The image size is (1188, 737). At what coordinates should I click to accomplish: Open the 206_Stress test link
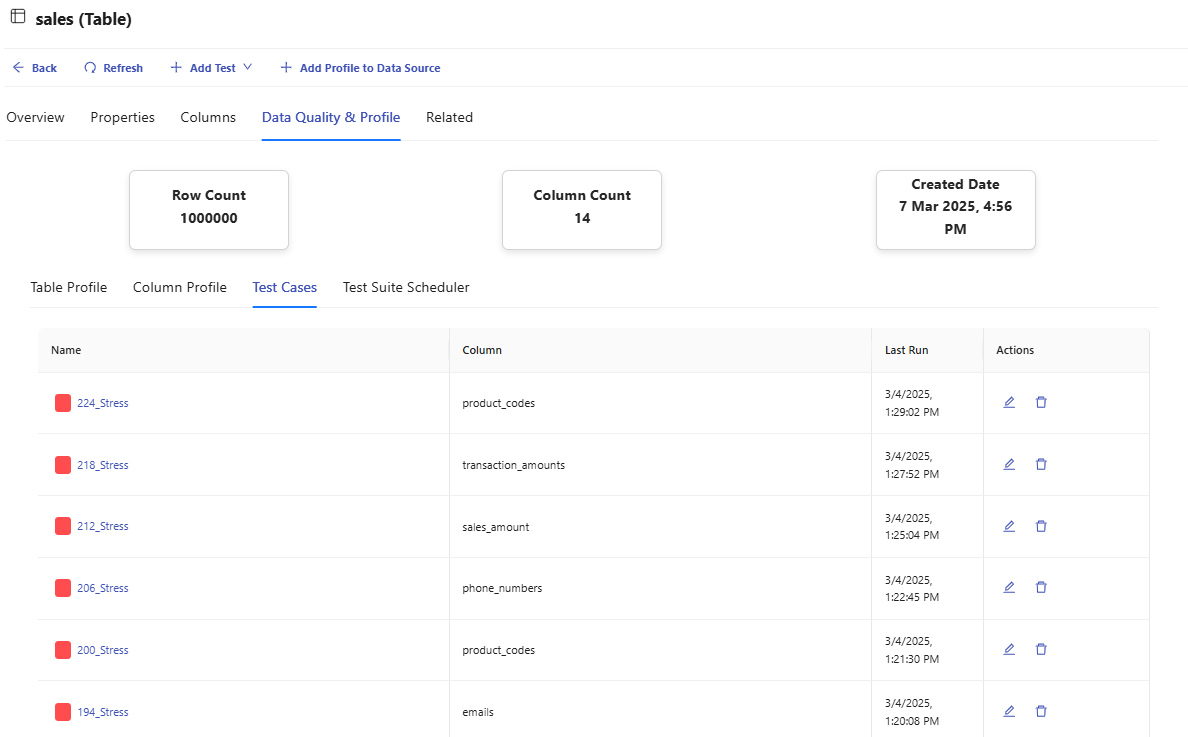point(103,588)
